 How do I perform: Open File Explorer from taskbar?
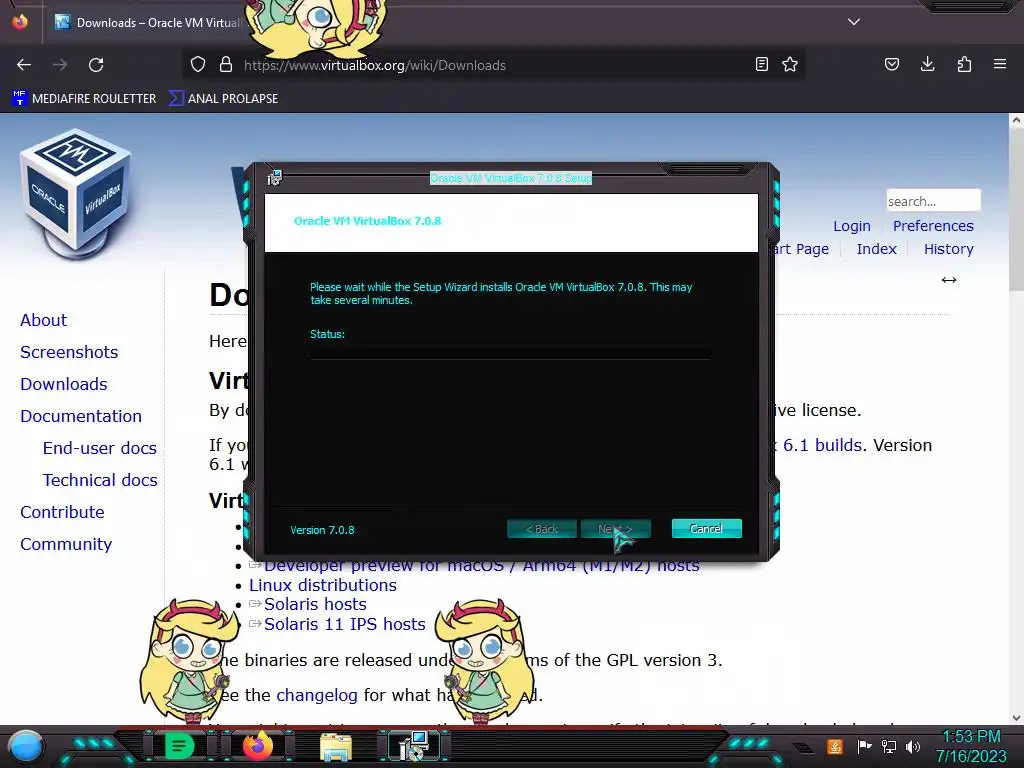(336, 746)
